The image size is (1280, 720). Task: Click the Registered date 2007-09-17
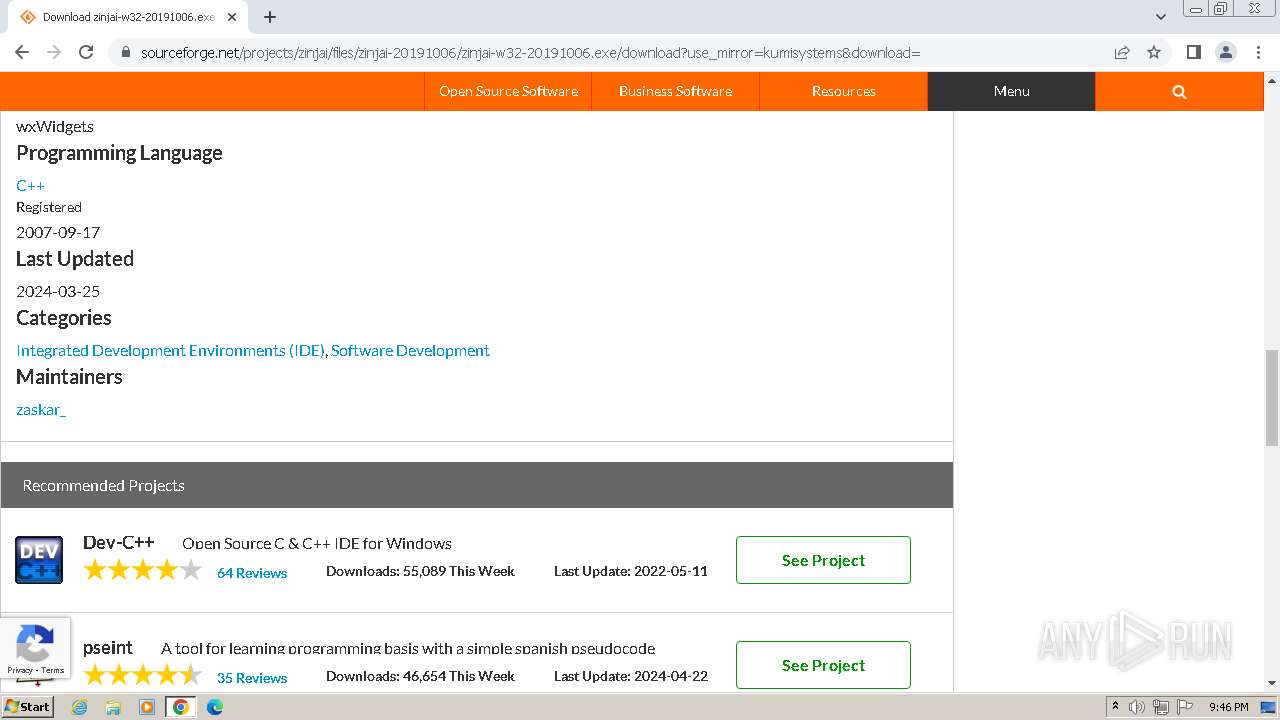pos(58,232)
